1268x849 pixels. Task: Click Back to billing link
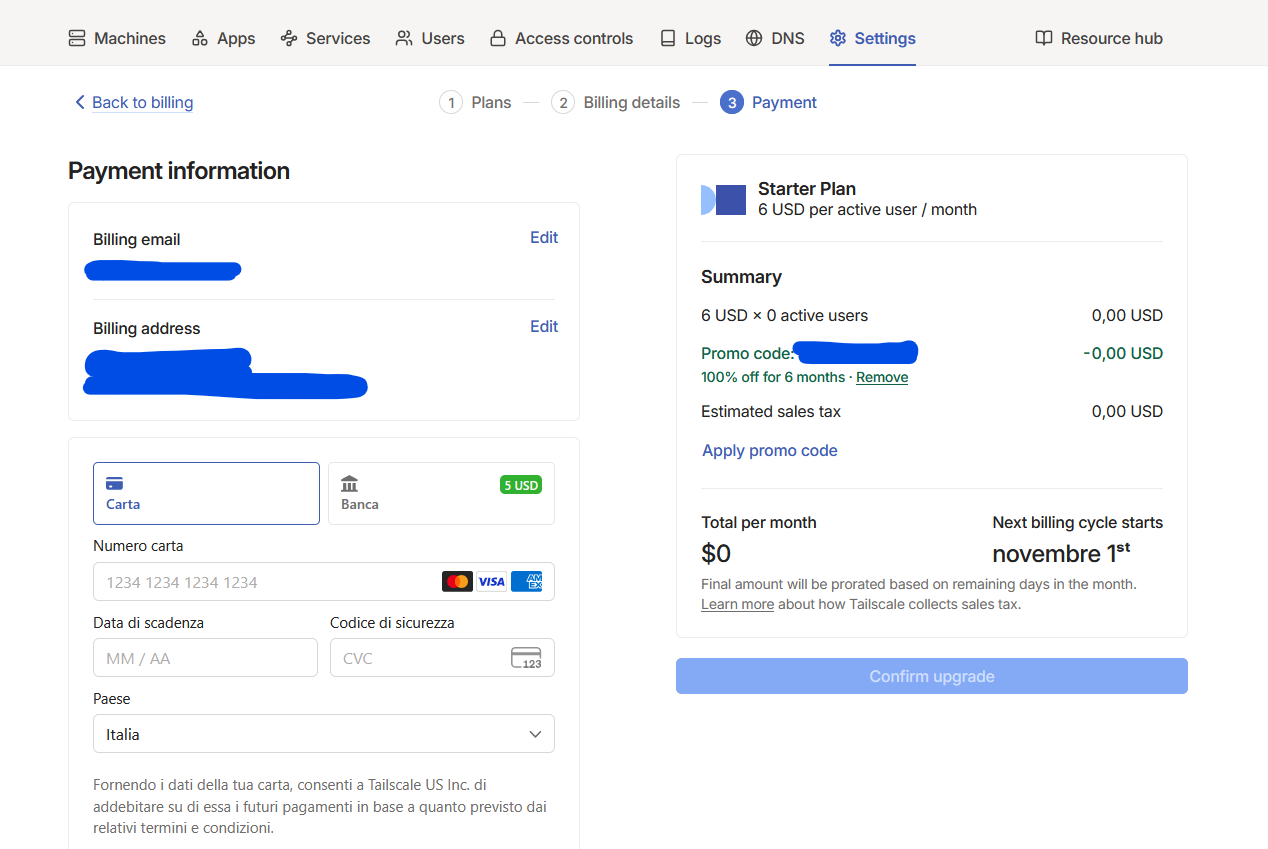pos(142,102)
